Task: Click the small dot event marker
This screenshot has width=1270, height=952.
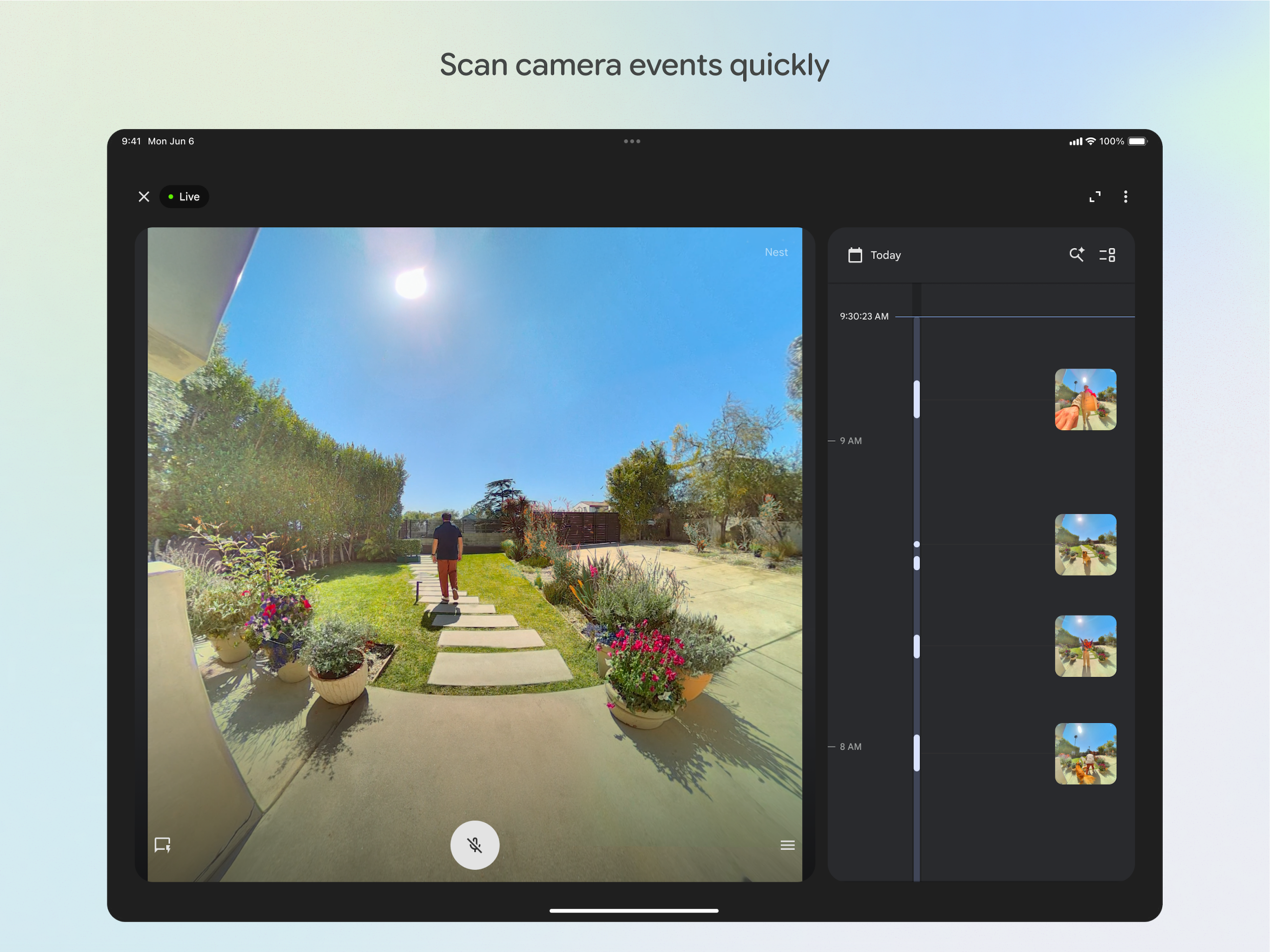Action: (x=916, y=544)
